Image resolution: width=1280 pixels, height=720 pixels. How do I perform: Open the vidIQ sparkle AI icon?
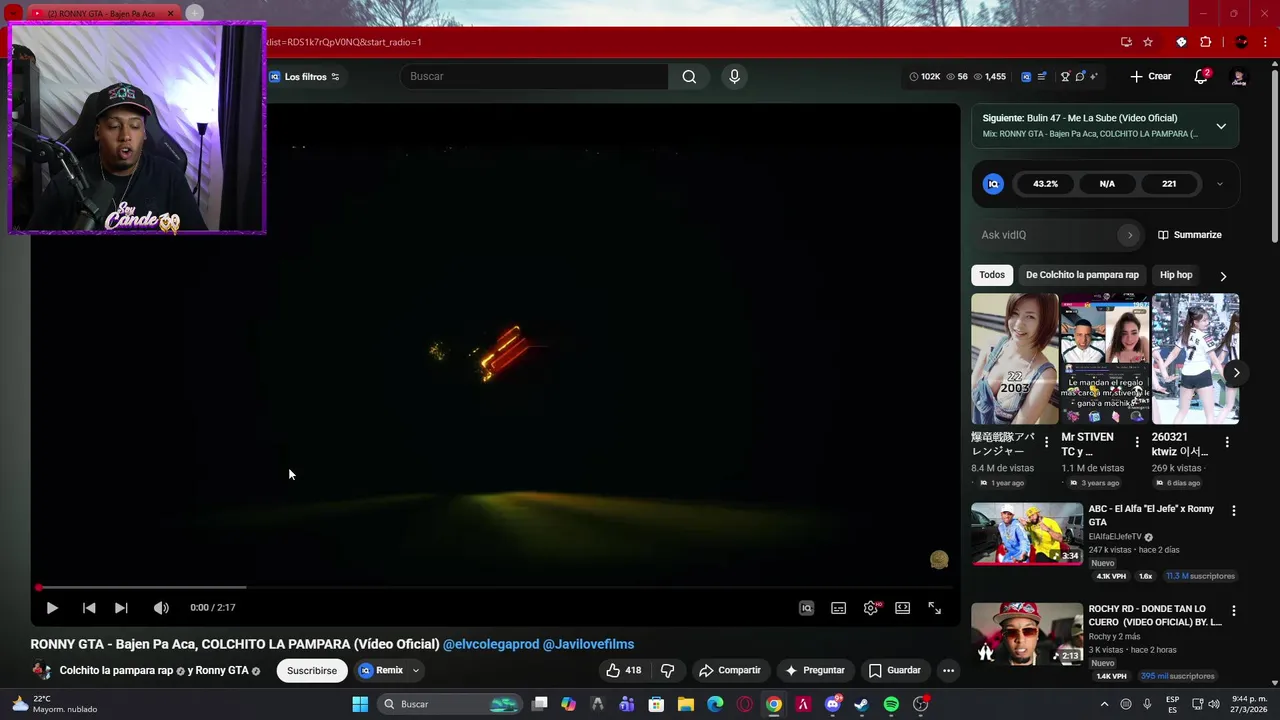(1094, 76)
